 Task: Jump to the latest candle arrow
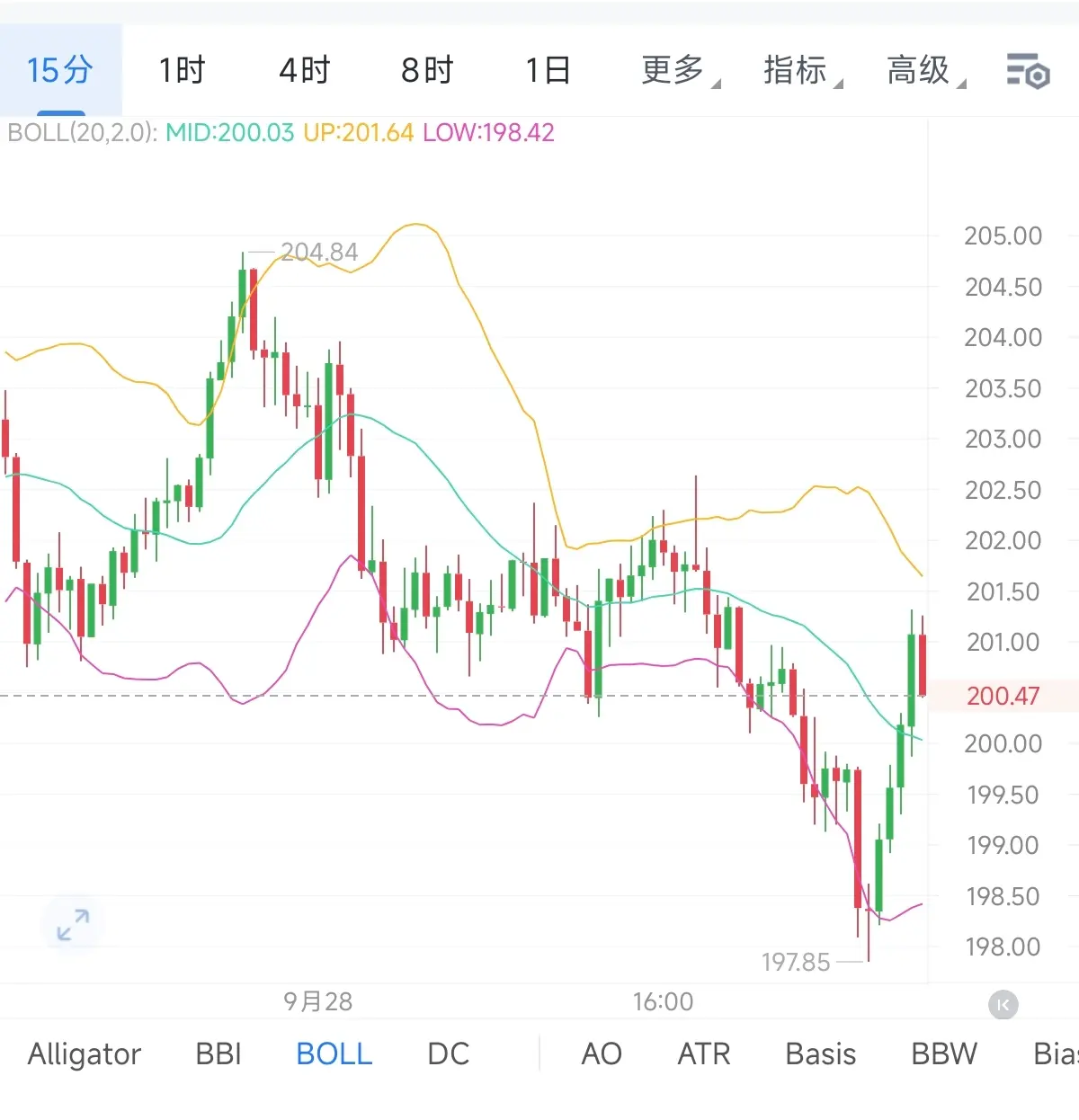pyautogui.click(x=1003, y=1005)
